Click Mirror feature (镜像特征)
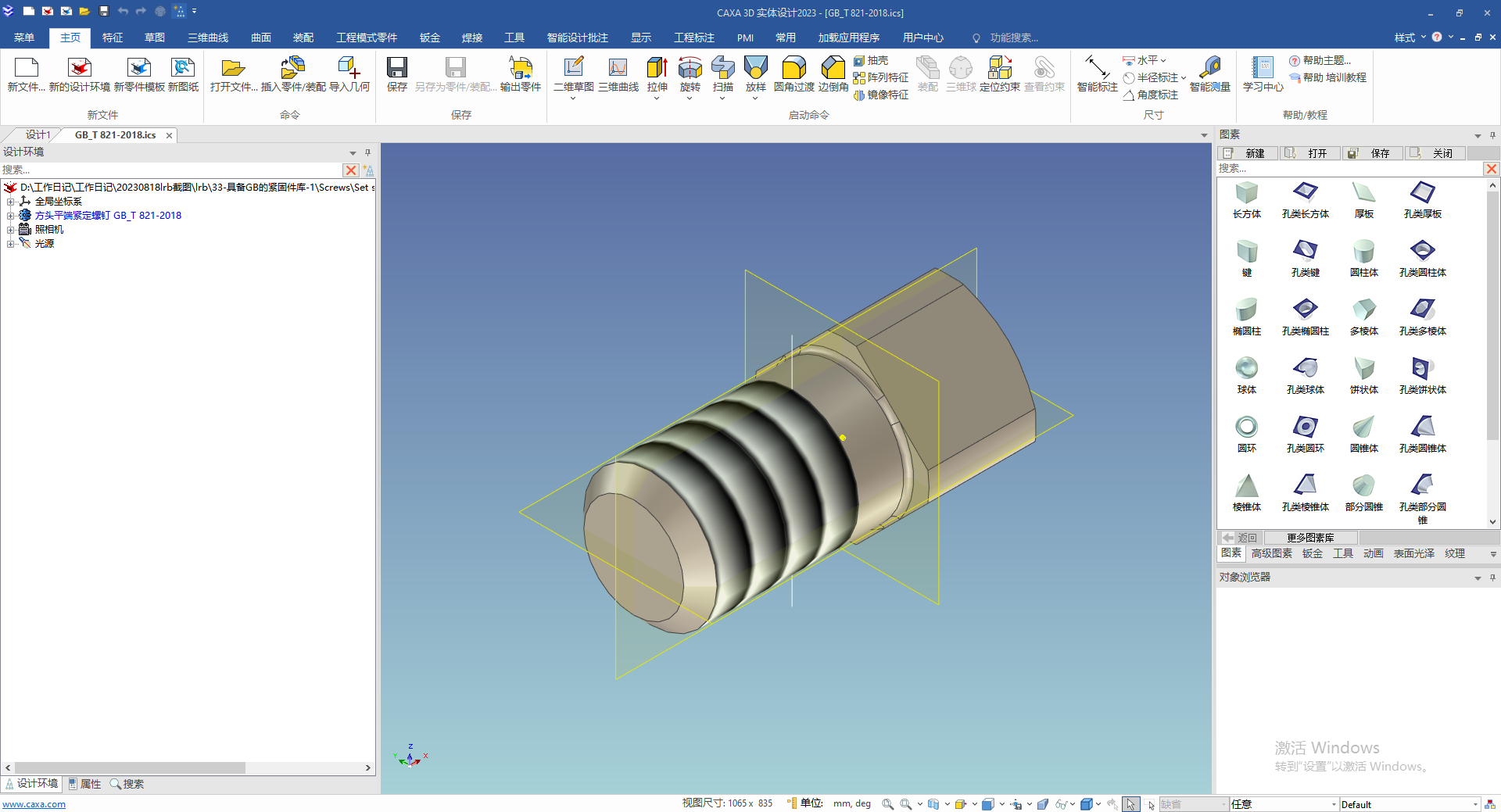Screen dimensions: 1501x812 click(x=881, y=95)
